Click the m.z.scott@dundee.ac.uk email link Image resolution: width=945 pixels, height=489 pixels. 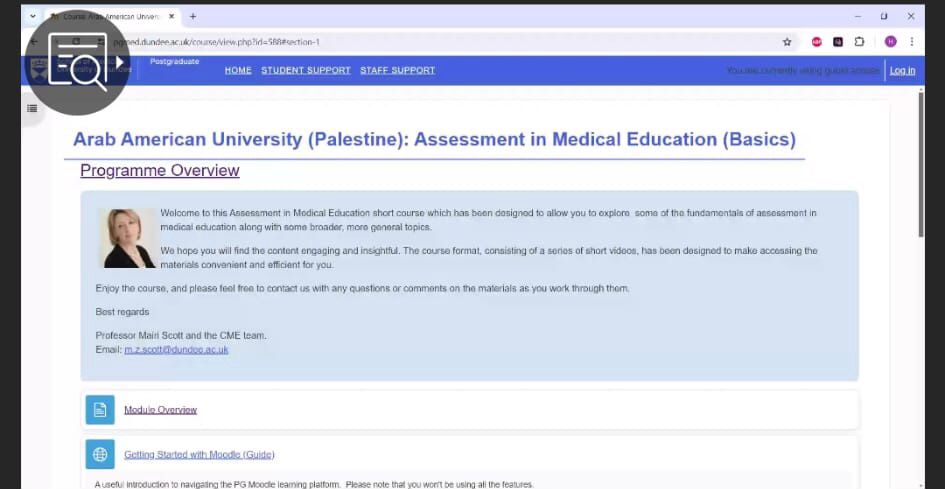177,350
